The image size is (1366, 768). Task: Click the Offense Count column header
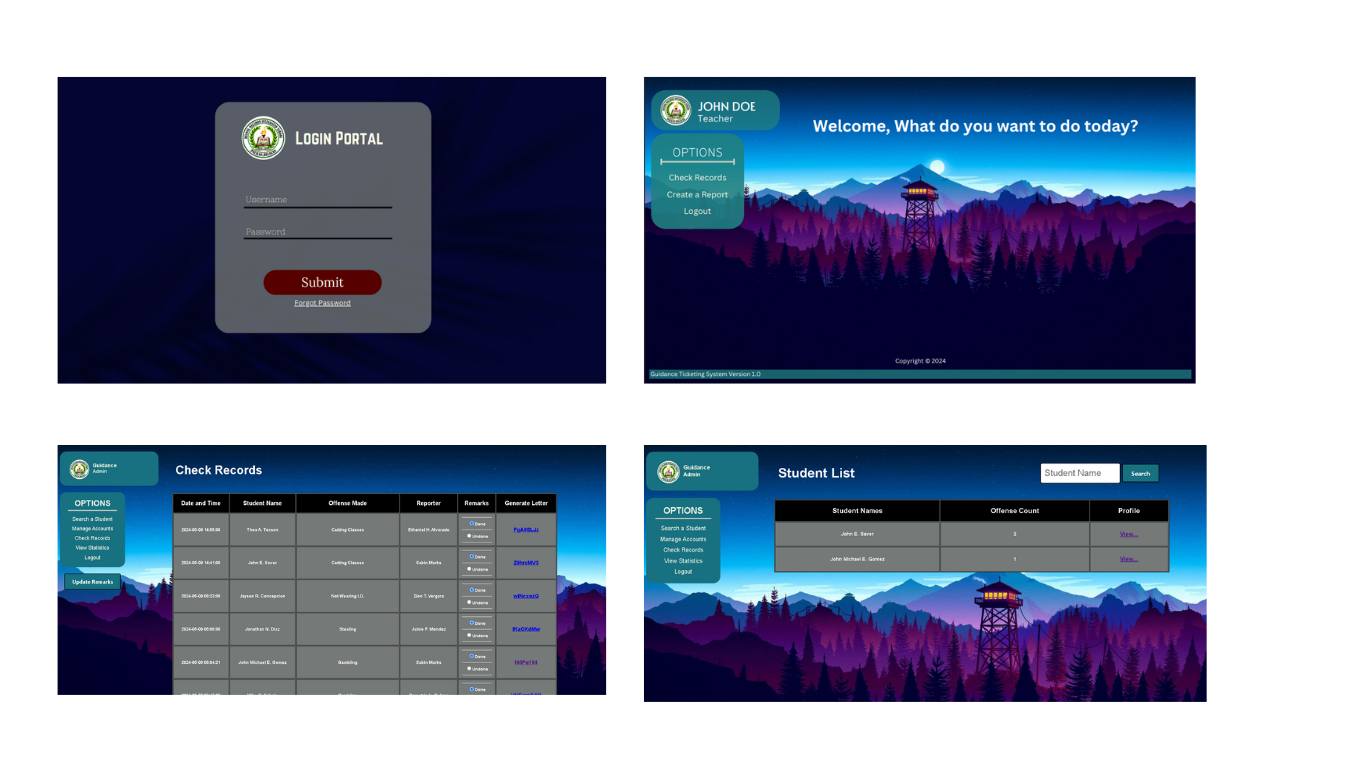pyautogui.click(x=1015, y=511)
